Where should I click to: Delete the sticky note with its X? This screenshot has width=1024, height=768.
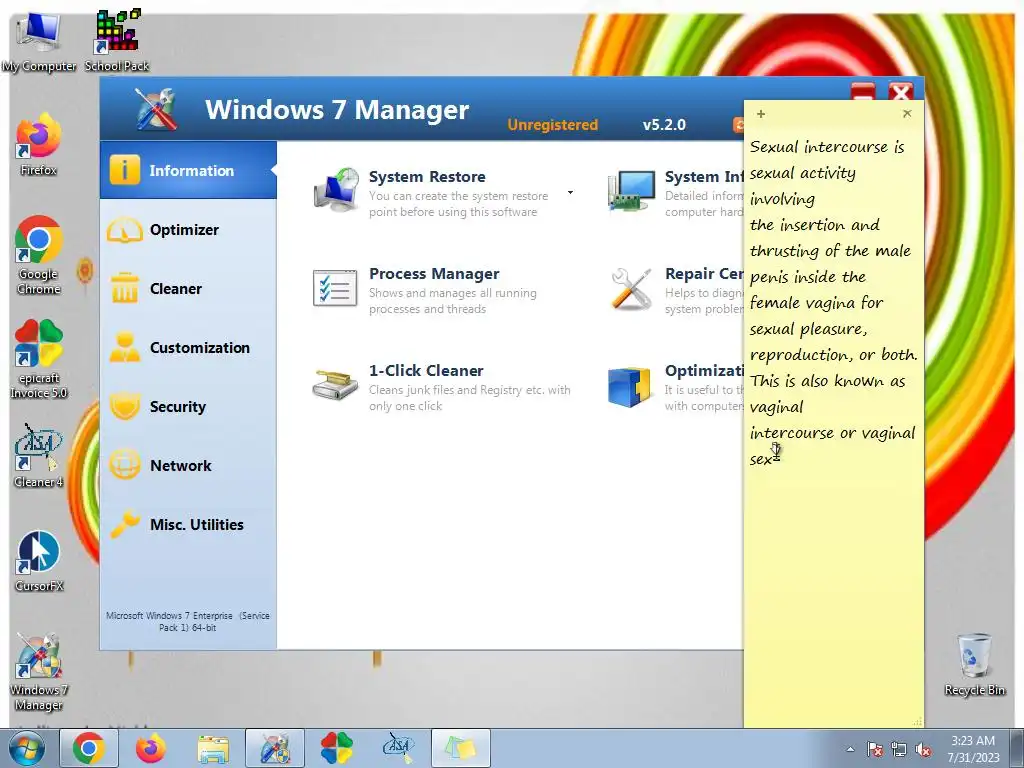pos(907,114)
